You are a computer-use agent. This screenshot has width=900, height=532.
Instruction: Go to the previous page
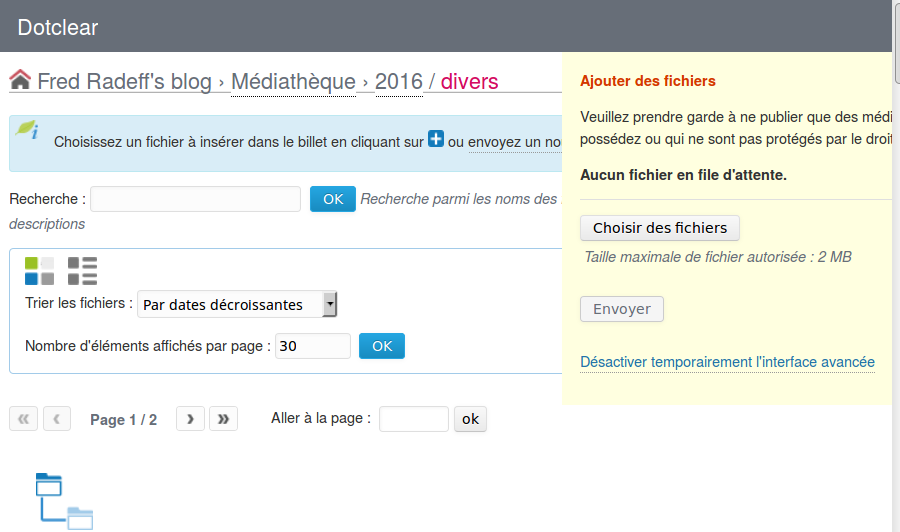tap(57, 418)
